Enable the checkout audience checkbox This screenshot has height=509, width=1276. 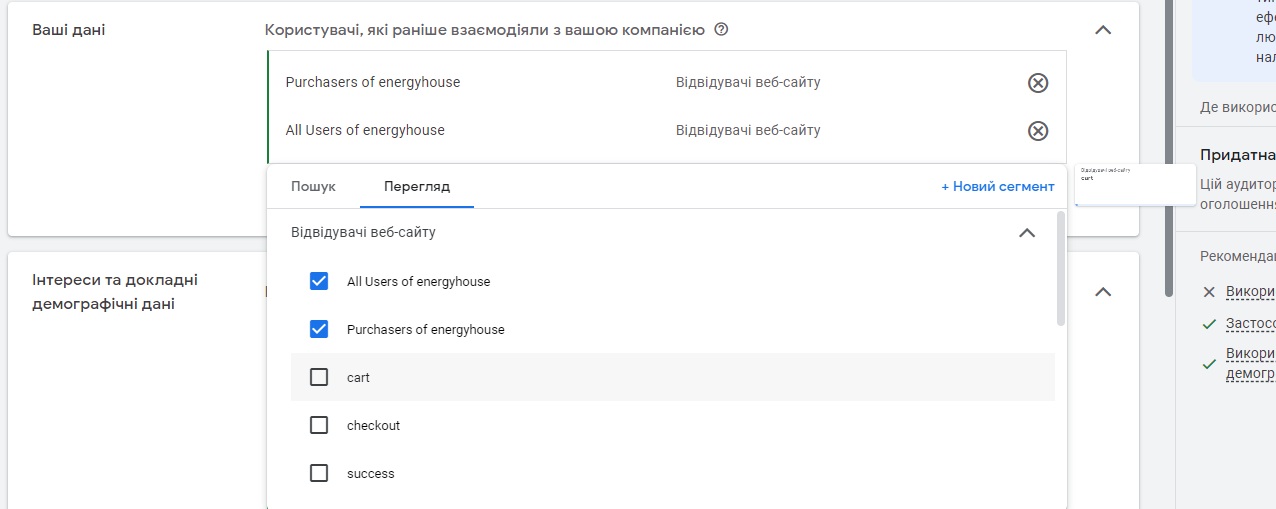(319, 425)
